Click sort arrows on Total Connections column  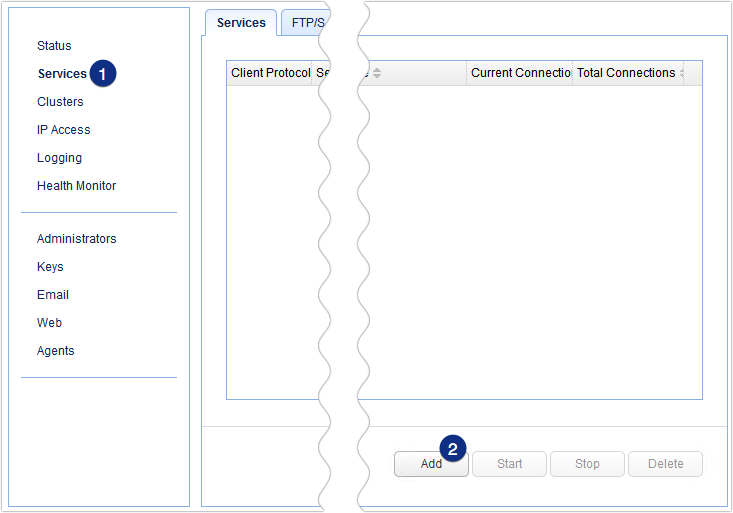(x=682, y=73)
